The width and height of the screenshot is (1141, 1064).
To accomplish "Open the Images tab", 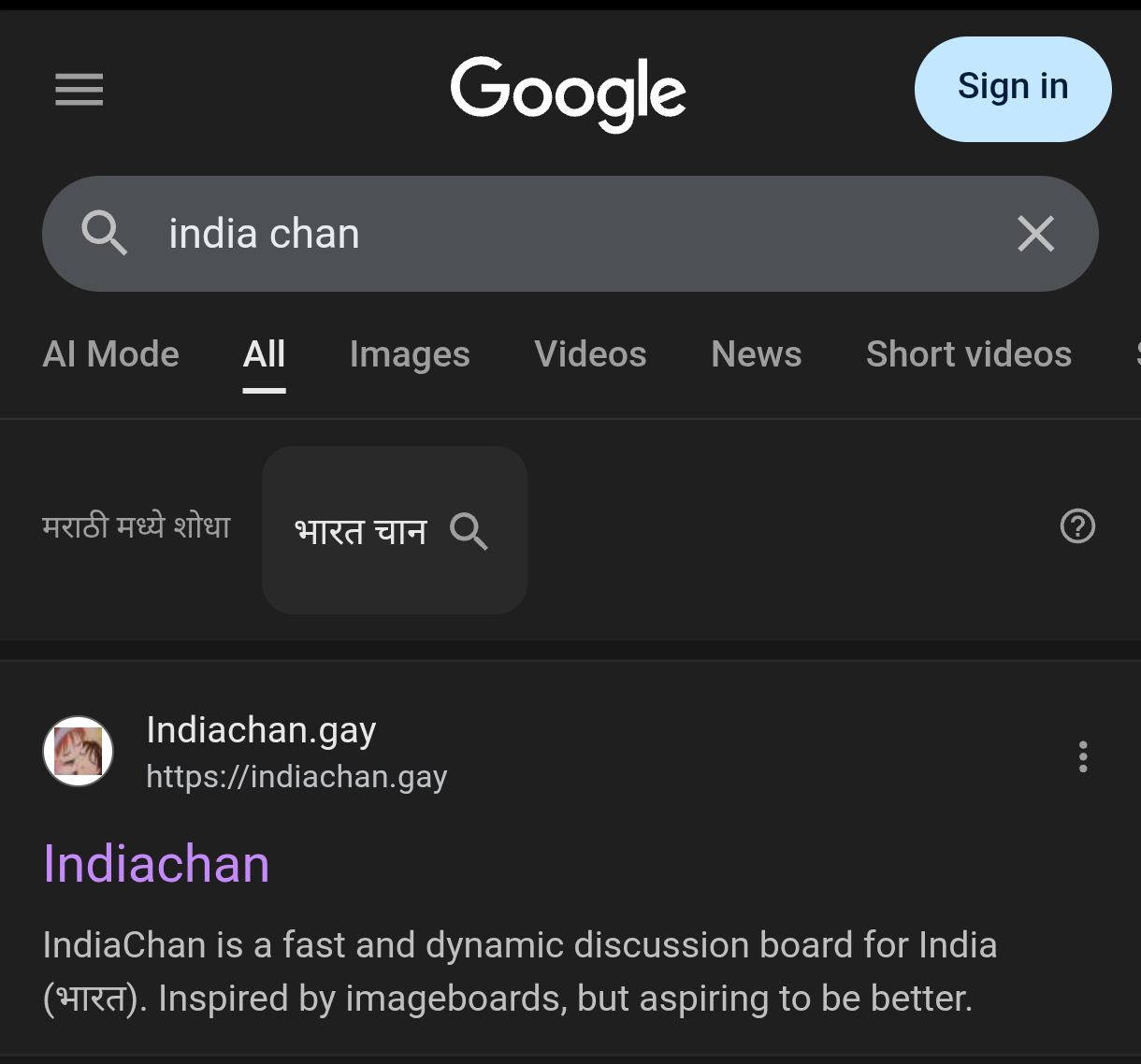I will pyautogui.click(x=410, y=354).
